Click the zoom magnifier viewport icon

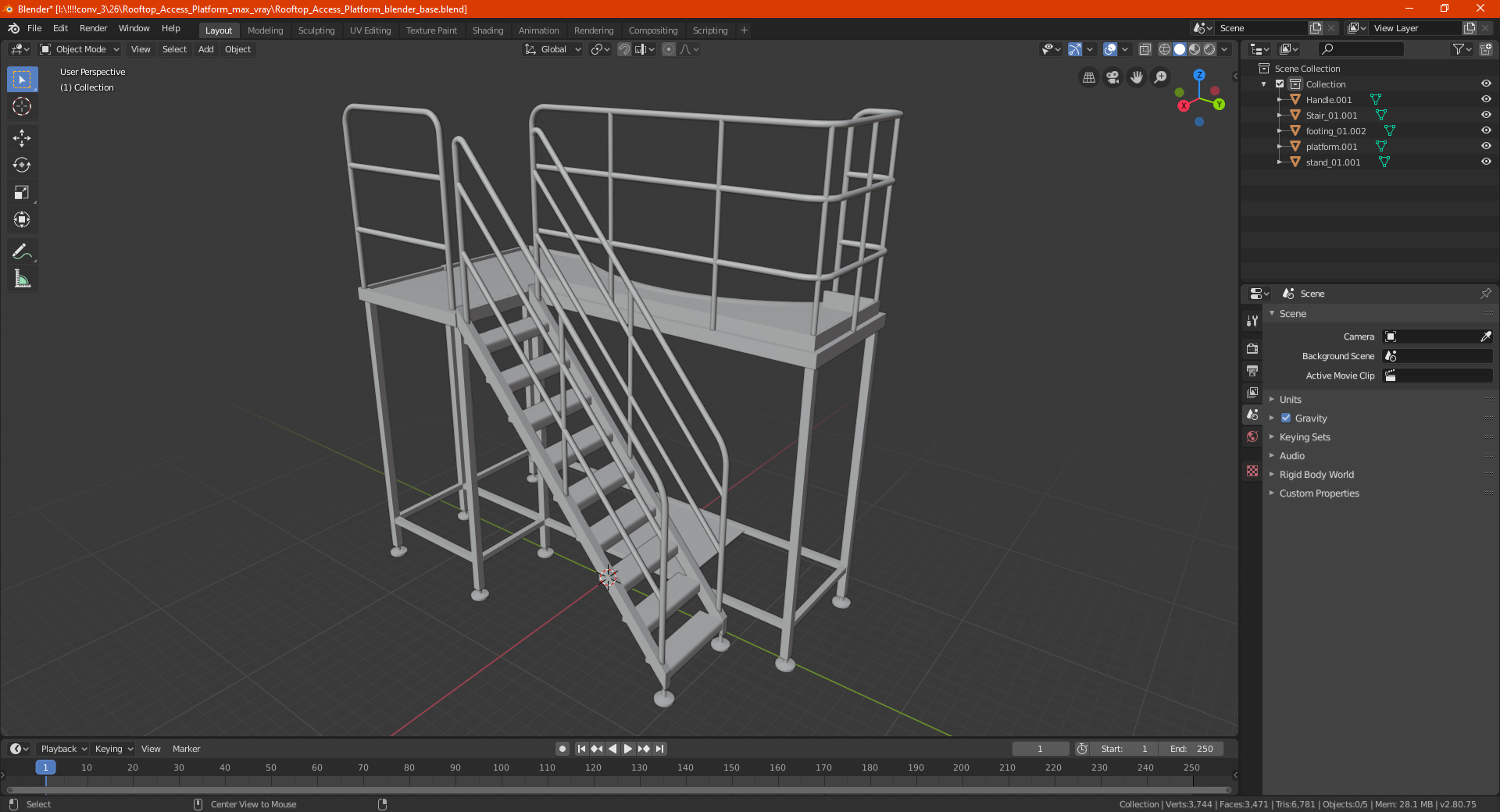(1161, 77)
